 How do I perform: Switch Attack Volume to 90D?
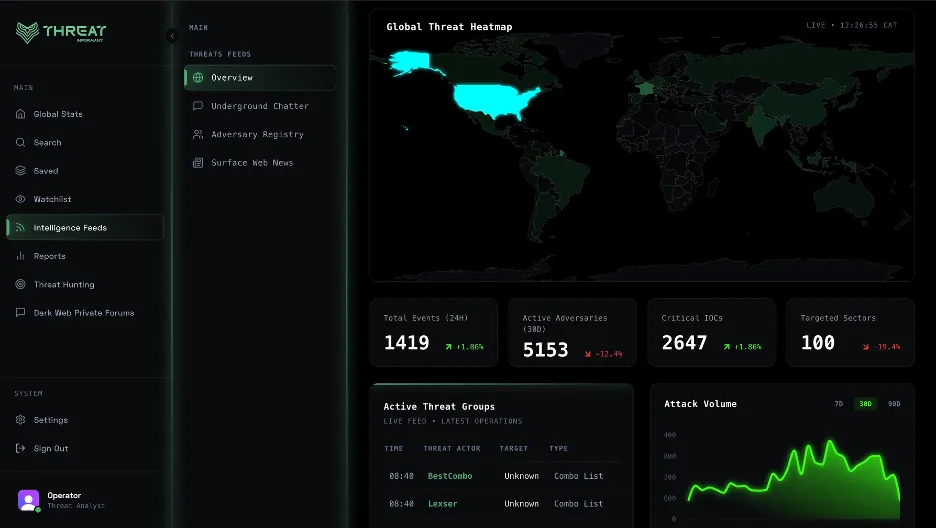point(894,404)
